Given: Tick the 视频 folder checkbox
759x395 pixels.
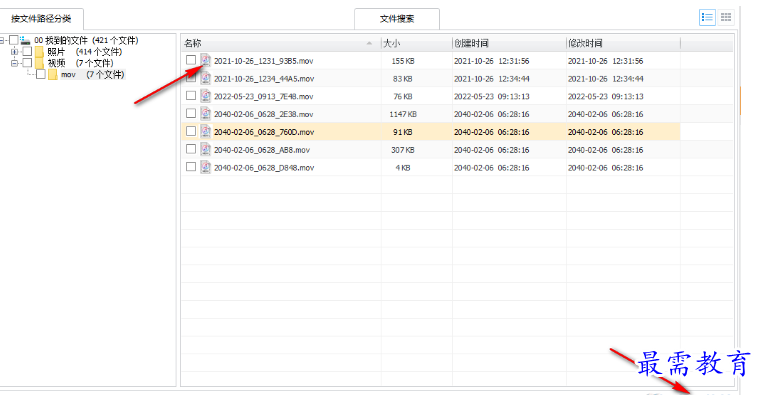Looking at the screenshot, I should pyautogui.click(x=27, y=63).
